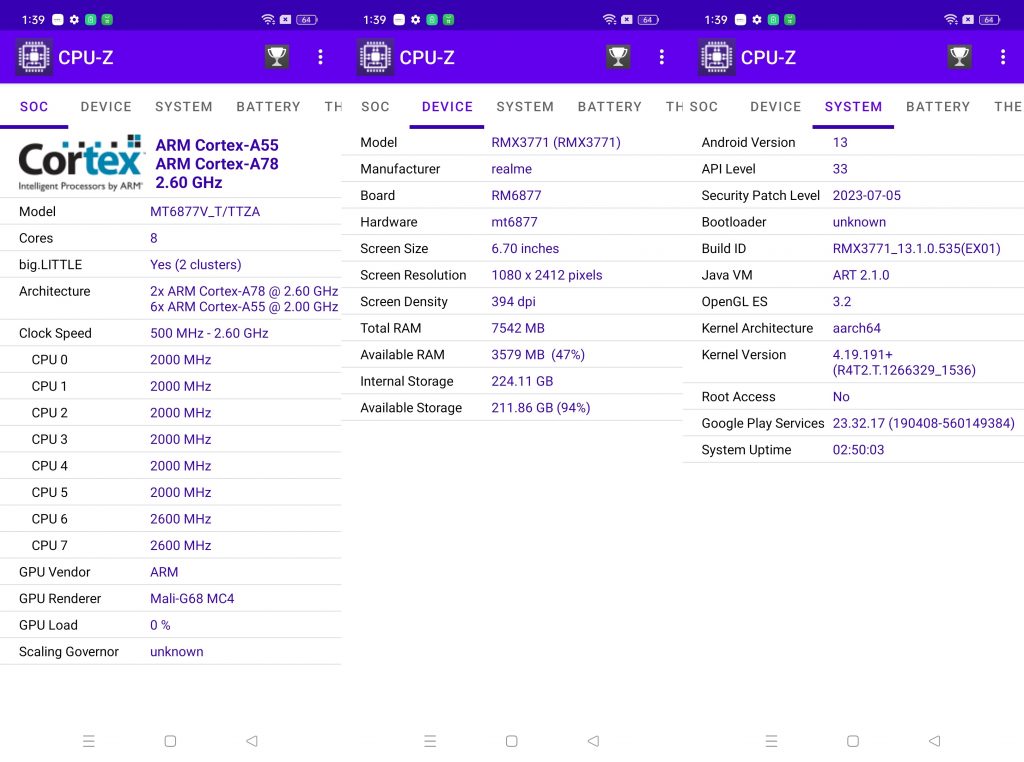Tap the CPU 0 row
The width and height of the screenshot is (1024, 762).
[x=170, y=360]
